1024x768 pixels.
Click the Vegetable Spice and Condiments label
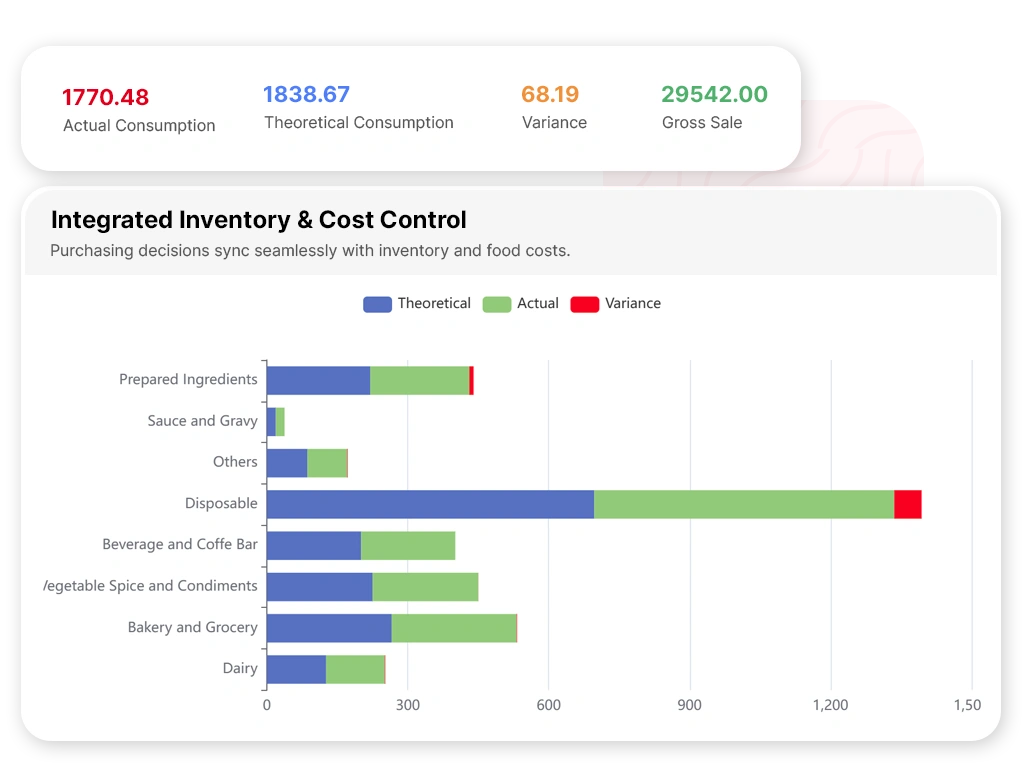151,586
